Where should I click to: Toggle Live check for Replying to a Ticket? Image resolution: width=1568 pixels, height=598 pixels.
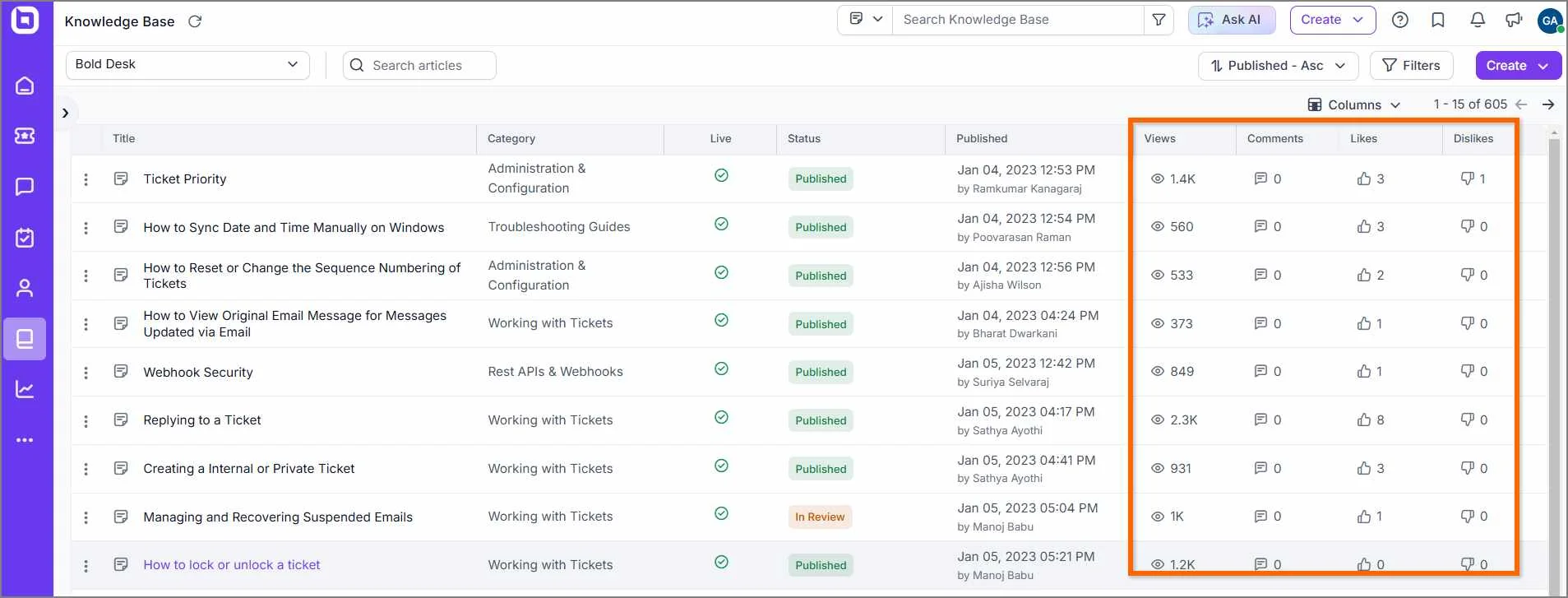click(x=721, y=417)
